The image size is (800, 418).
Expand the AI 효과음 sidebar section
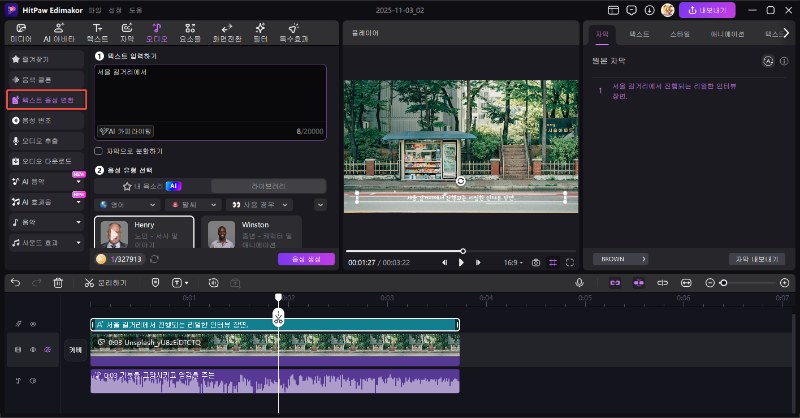(x=79, y=202)
